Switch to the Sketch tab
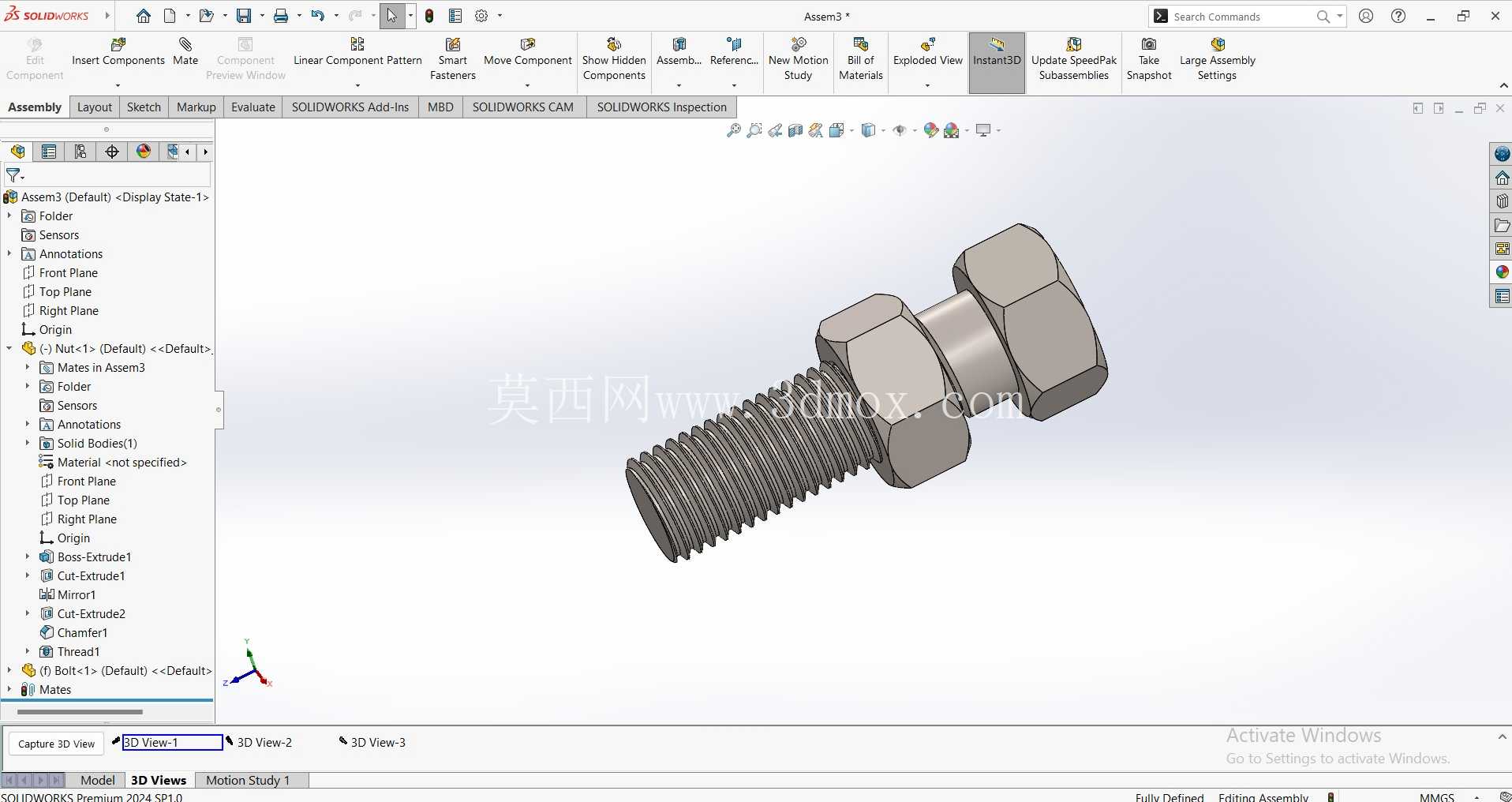Screen dimensions: 1512x802 point(144,107)
